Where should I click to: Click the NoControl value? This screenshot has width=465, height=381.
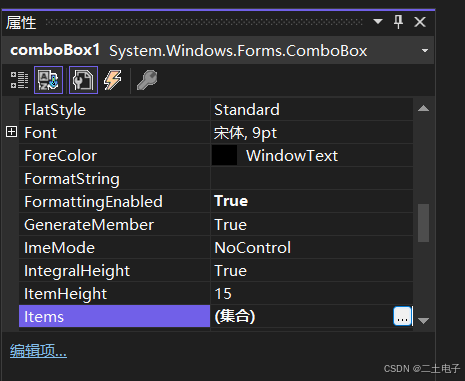(253, 248)
